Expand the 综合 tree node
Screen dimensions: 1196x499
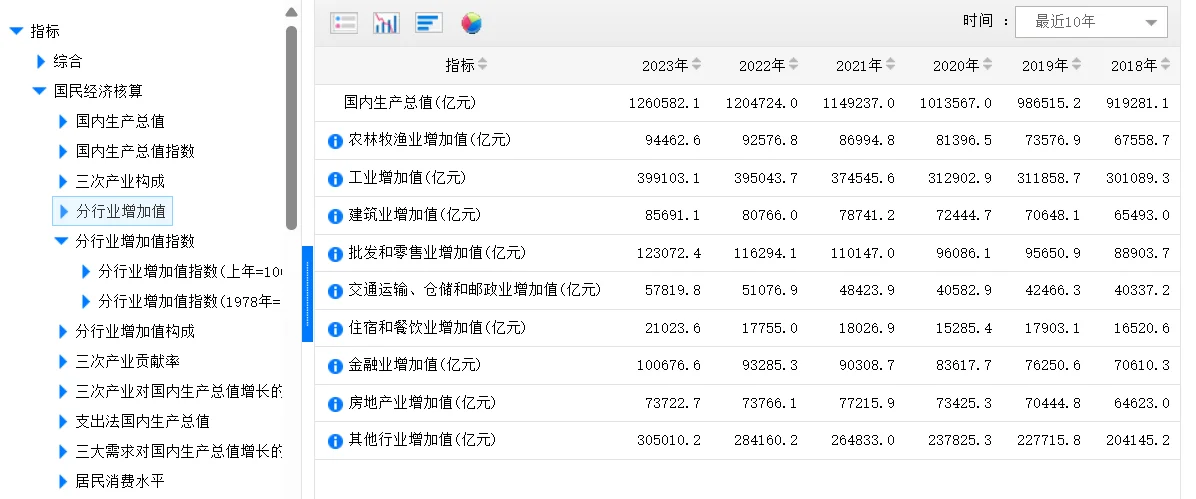41,61
